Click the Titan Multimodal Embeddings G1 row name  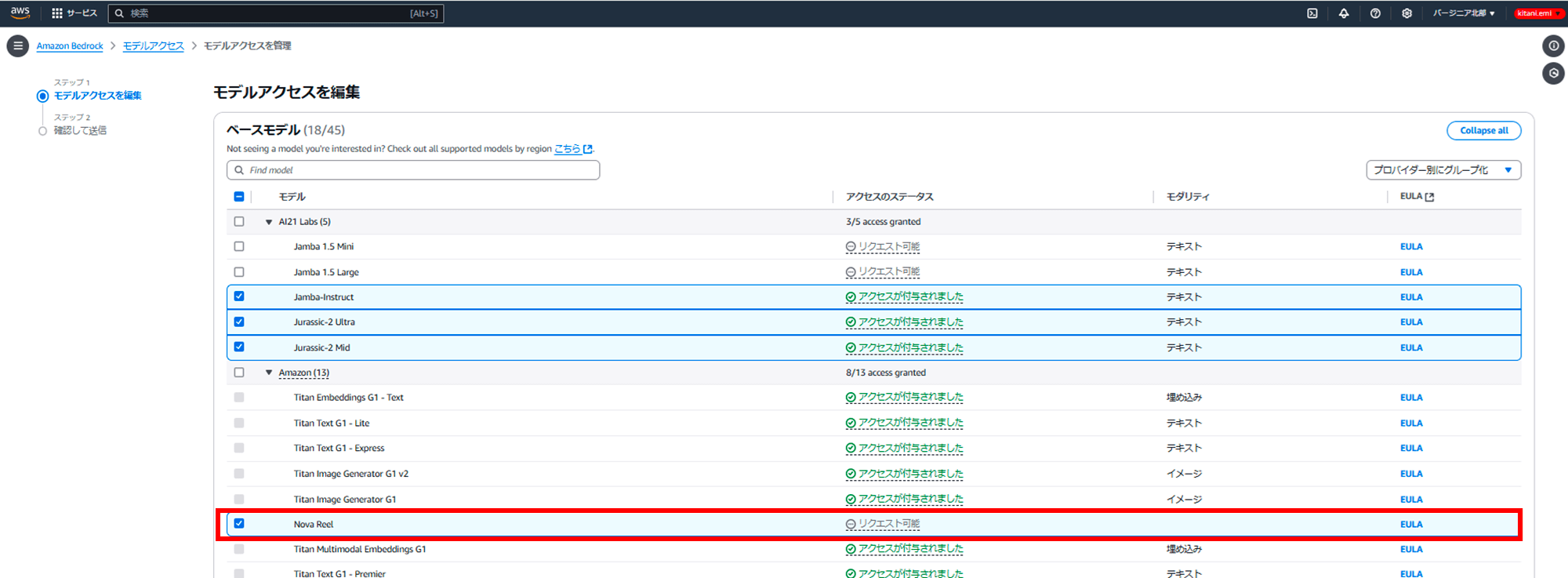point(360,550)
